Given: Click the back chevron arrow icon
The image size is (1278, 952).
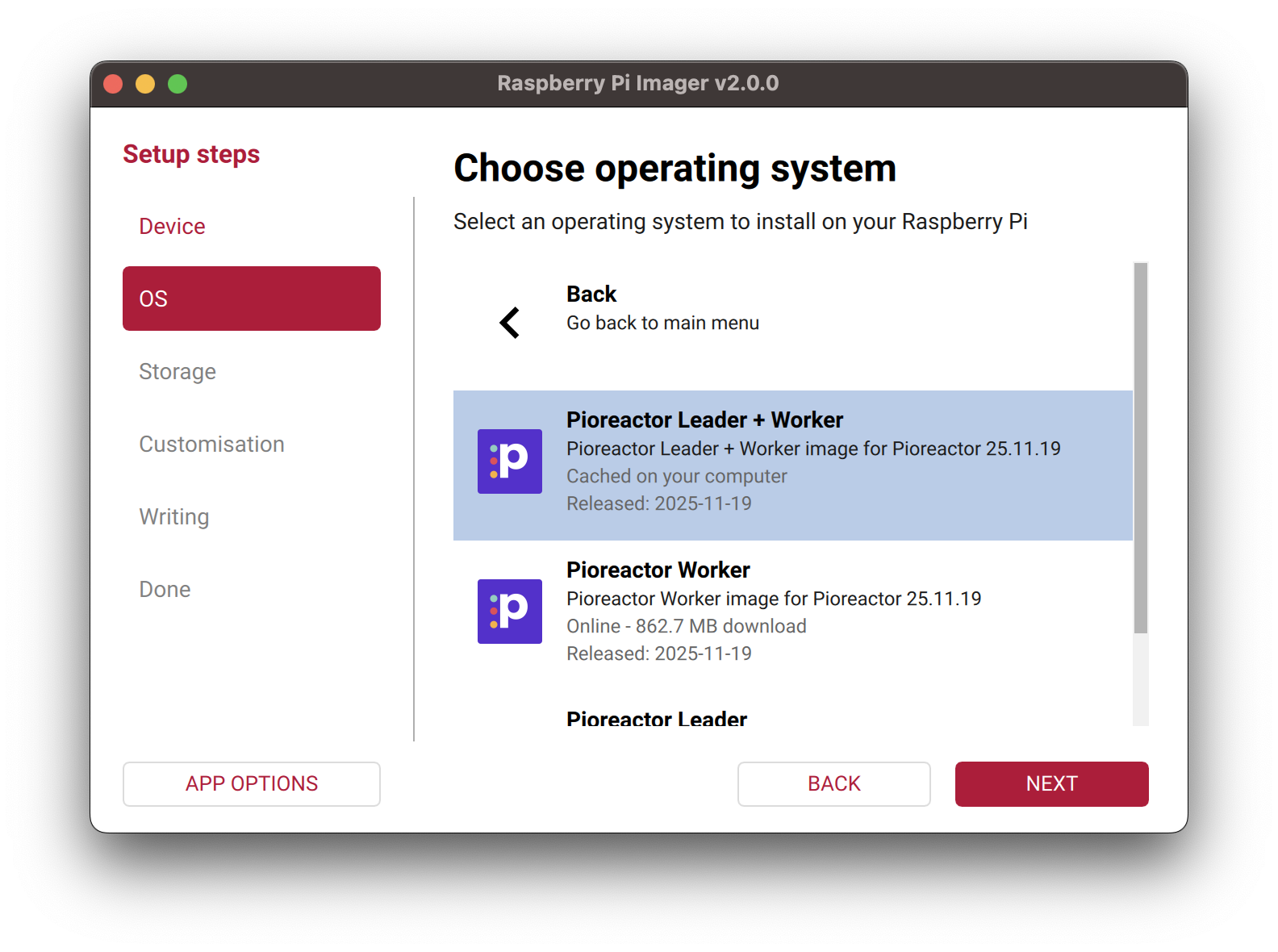Looking at the screenshot, I should pyautogui.click(x=509, y=323).
